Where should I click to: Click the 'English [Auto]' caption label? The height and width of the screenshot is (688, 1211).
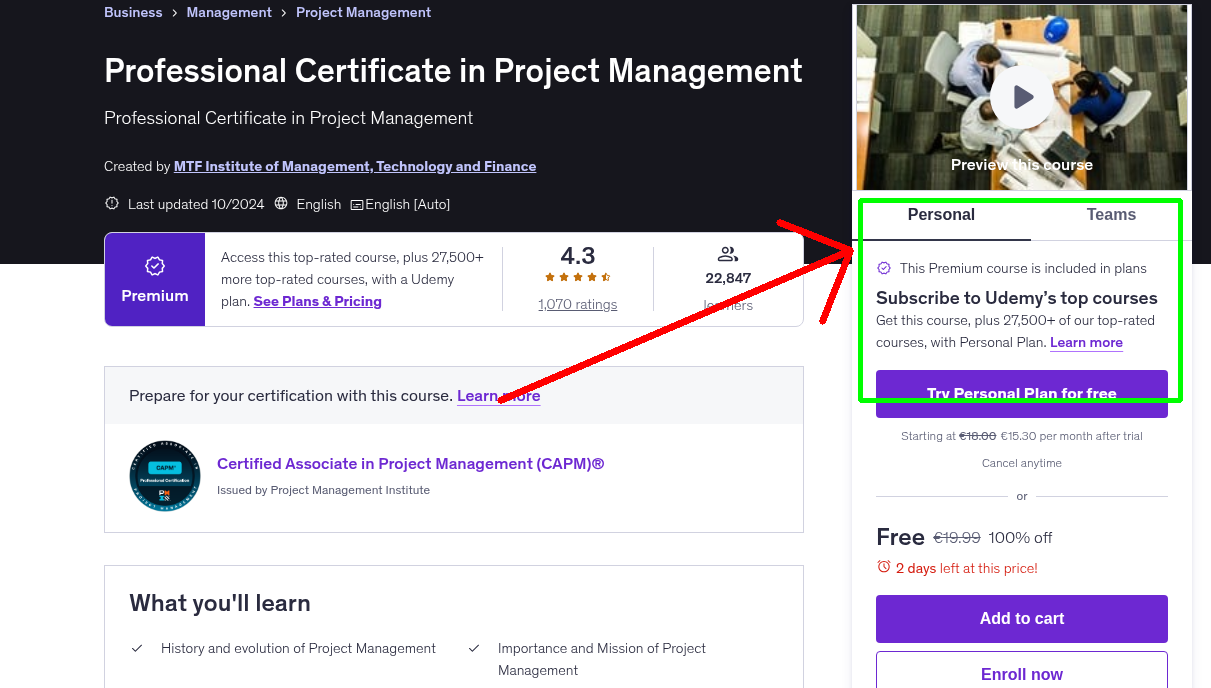(408, 204)
